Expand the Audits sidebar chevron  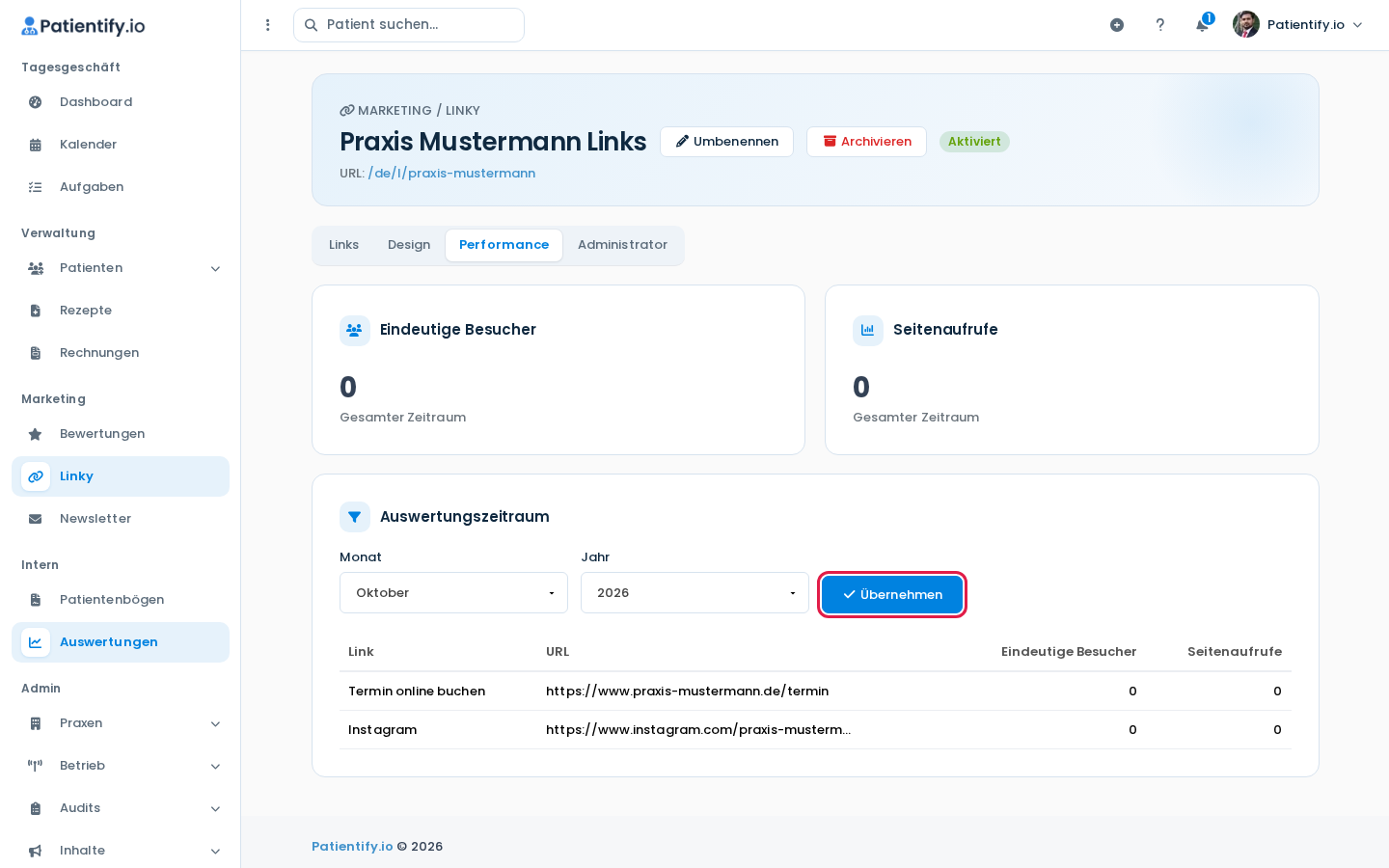pos(215,809)
